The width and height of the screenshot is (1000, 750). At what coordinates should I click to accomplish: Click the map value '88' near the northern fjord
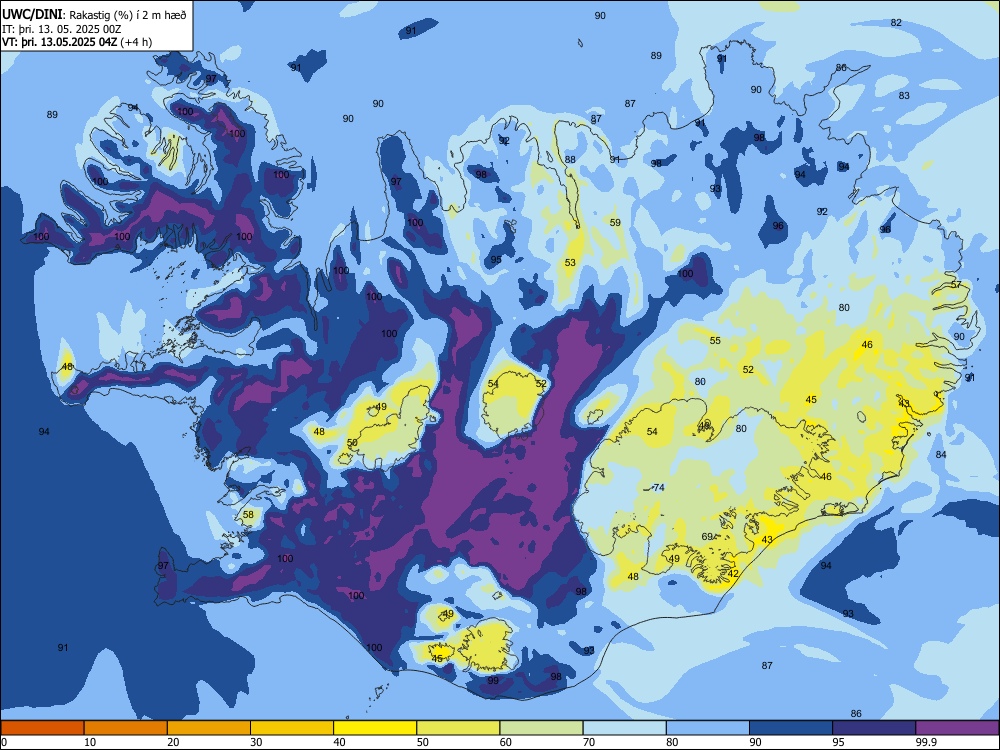click(570, 159)
